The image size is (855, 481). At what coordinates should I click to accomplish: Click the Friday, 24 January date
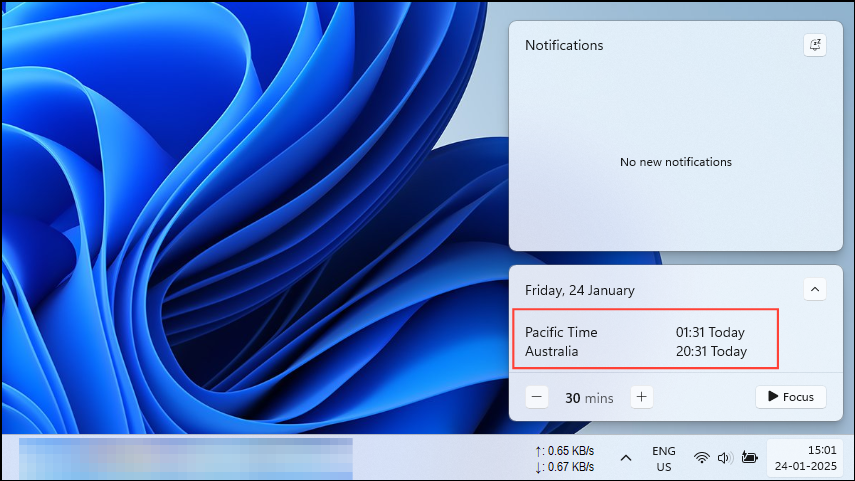coord(580,290)
